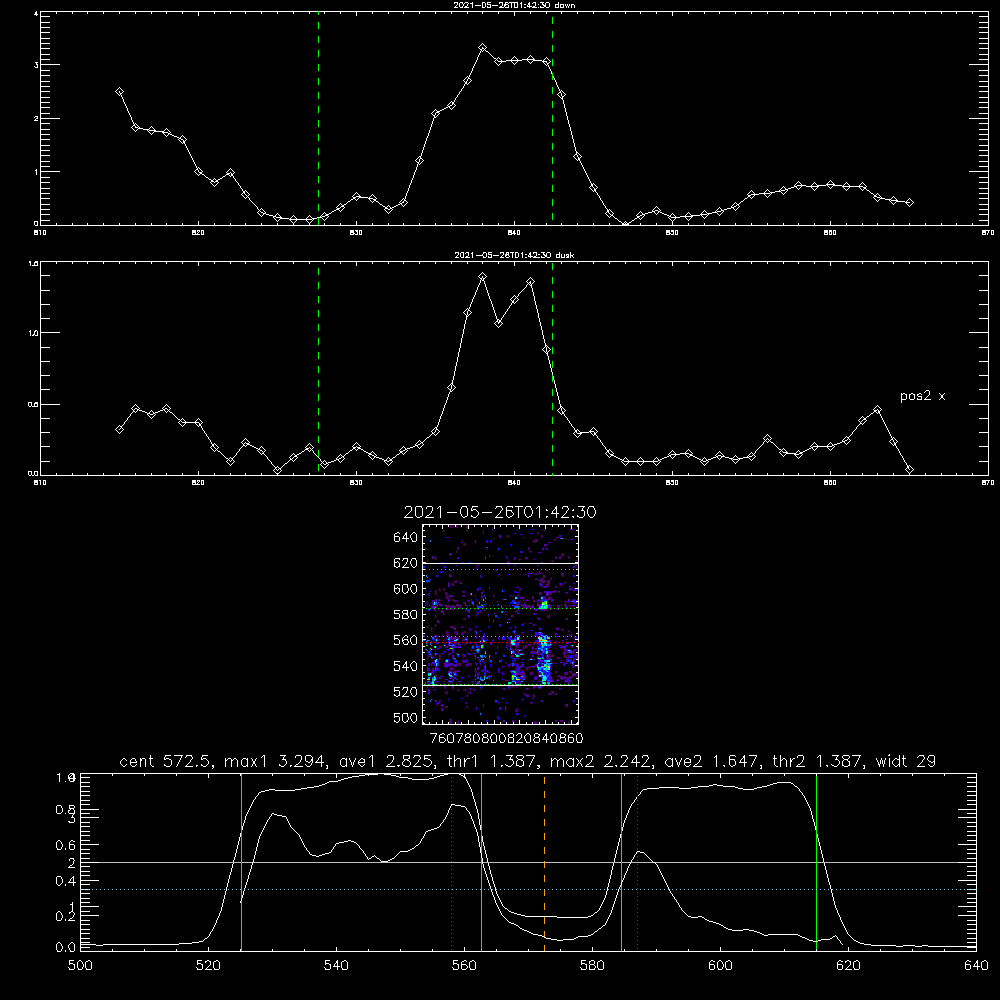Click the '500' x-axis label of bottom plot
This screenshot has height=1000, width=1000.
[x=80, y=966]
